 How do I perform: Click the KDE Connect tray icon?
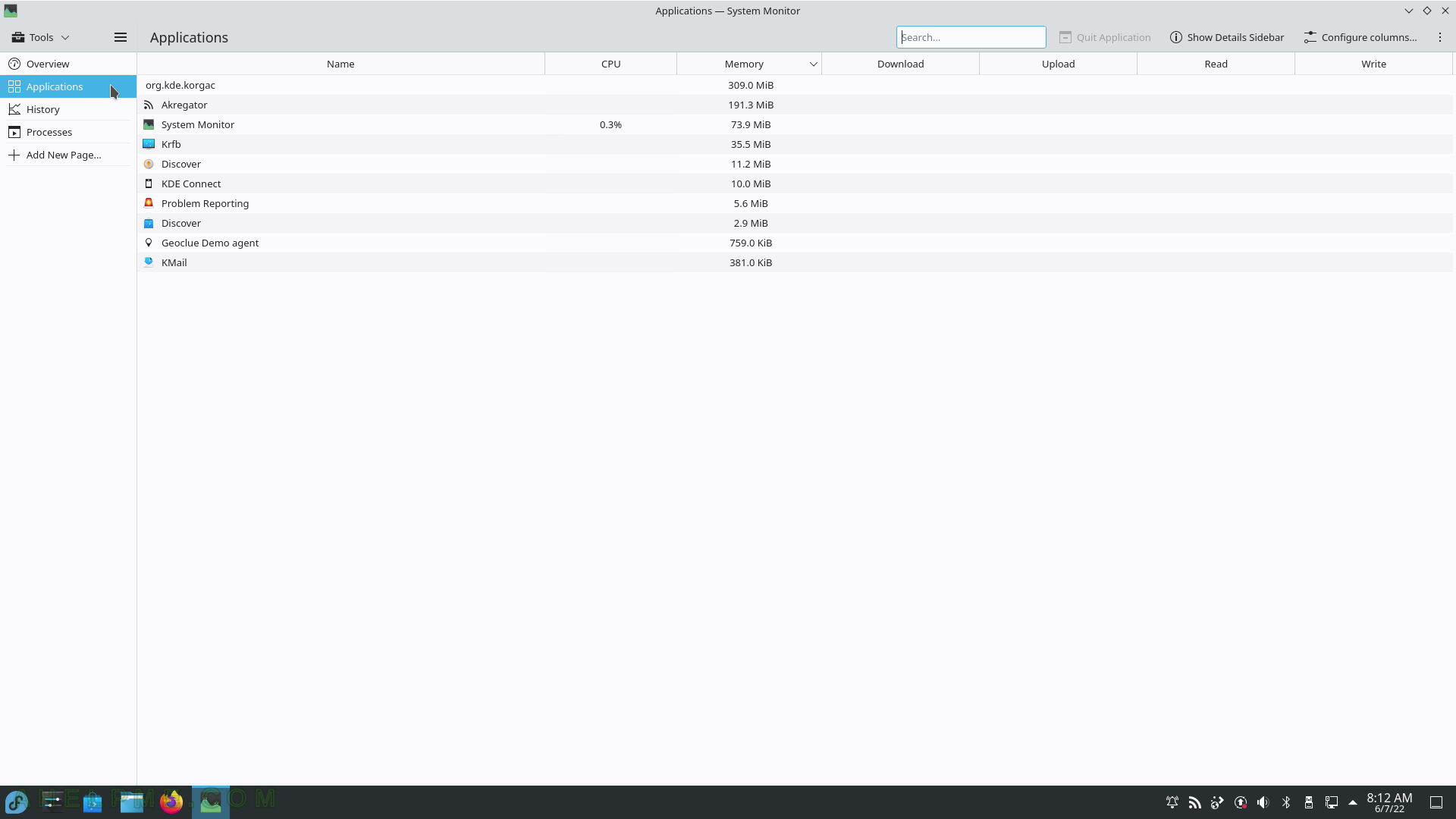point(1218,802)
